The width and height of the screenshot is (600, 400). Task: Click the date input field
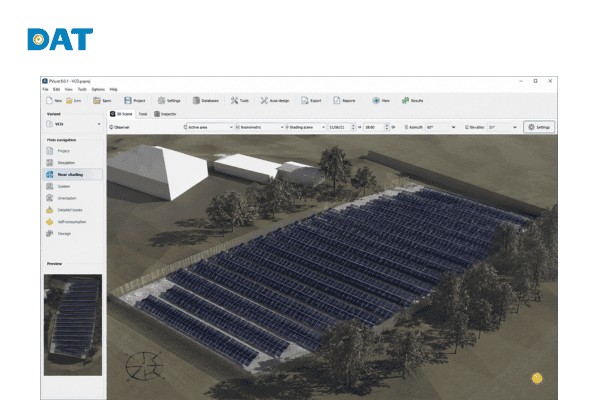pos(339,127)
